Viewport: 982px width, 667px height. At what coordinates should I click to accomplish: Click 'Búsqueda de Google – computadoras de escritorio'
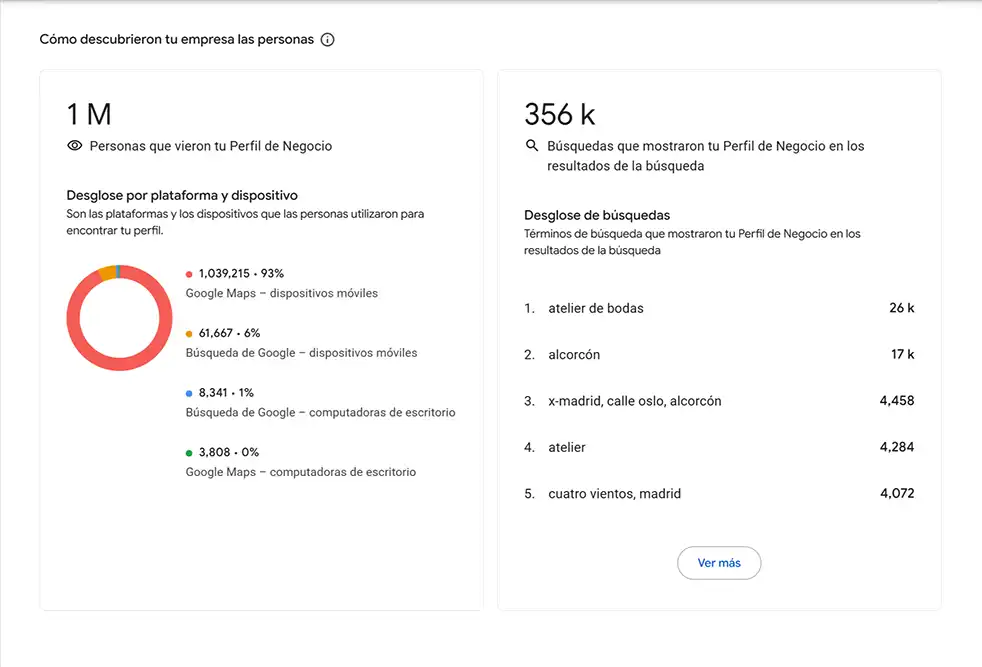(x=321, y=412)
